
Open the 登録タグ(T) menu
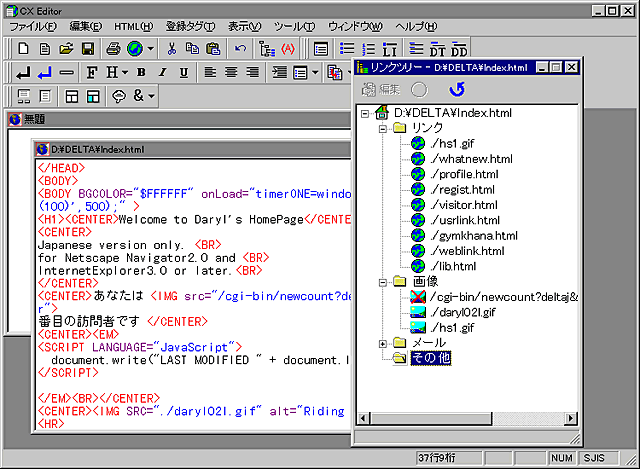(x=191, y=27)
